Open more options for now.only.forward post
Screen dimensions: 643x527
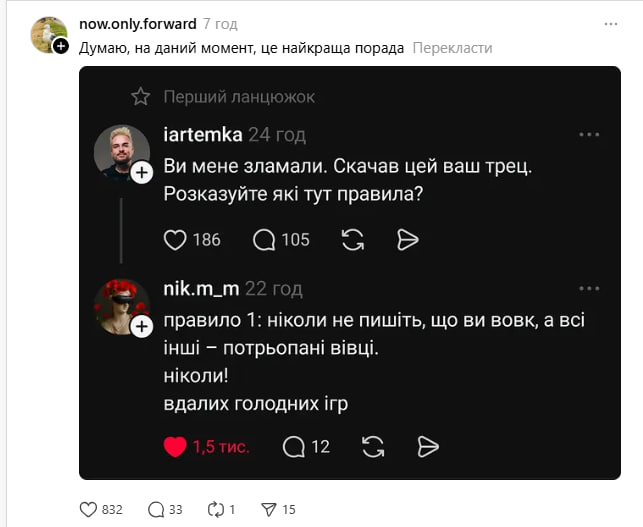coord(611,24)
